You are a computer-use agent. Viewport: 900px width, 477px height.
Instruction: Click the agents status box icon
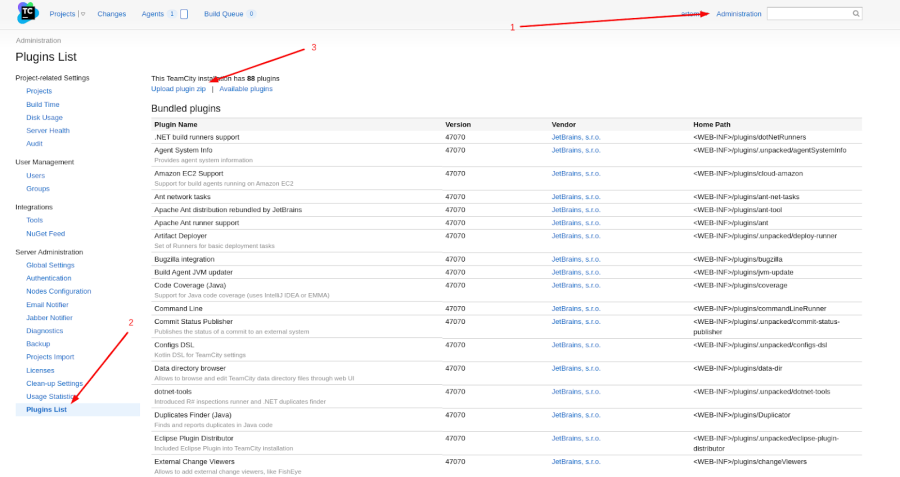click(184, 14)
